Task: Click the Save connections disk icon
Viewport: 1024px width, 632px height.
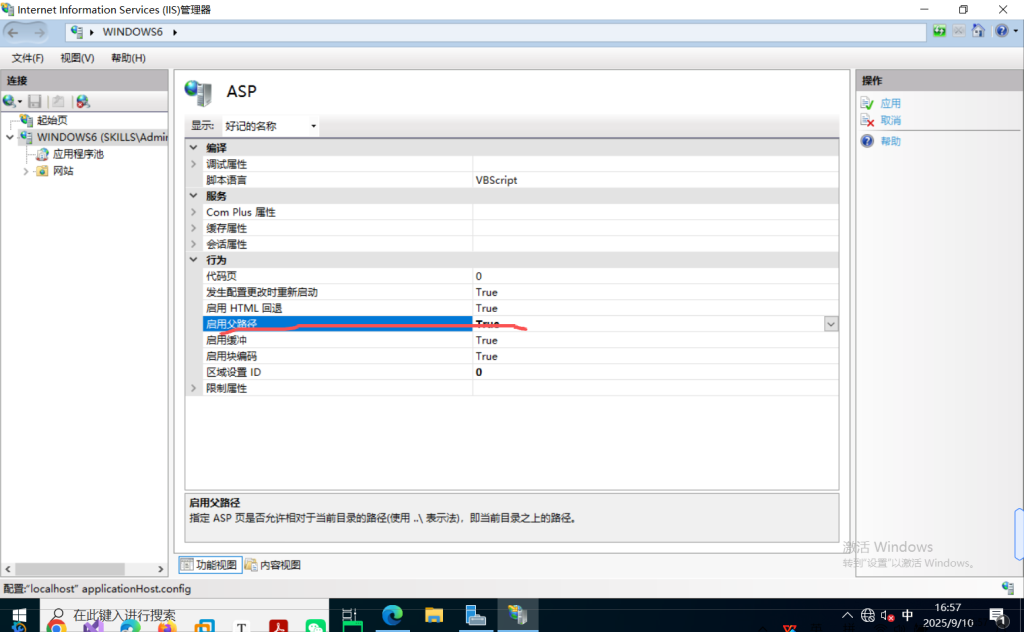Action: 35,101
